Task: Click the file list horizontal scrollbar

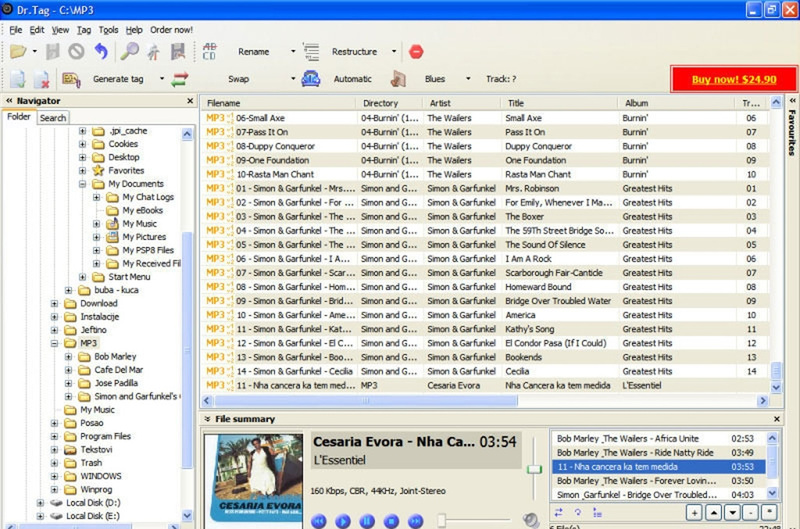Action: click(x=365, y=400)
